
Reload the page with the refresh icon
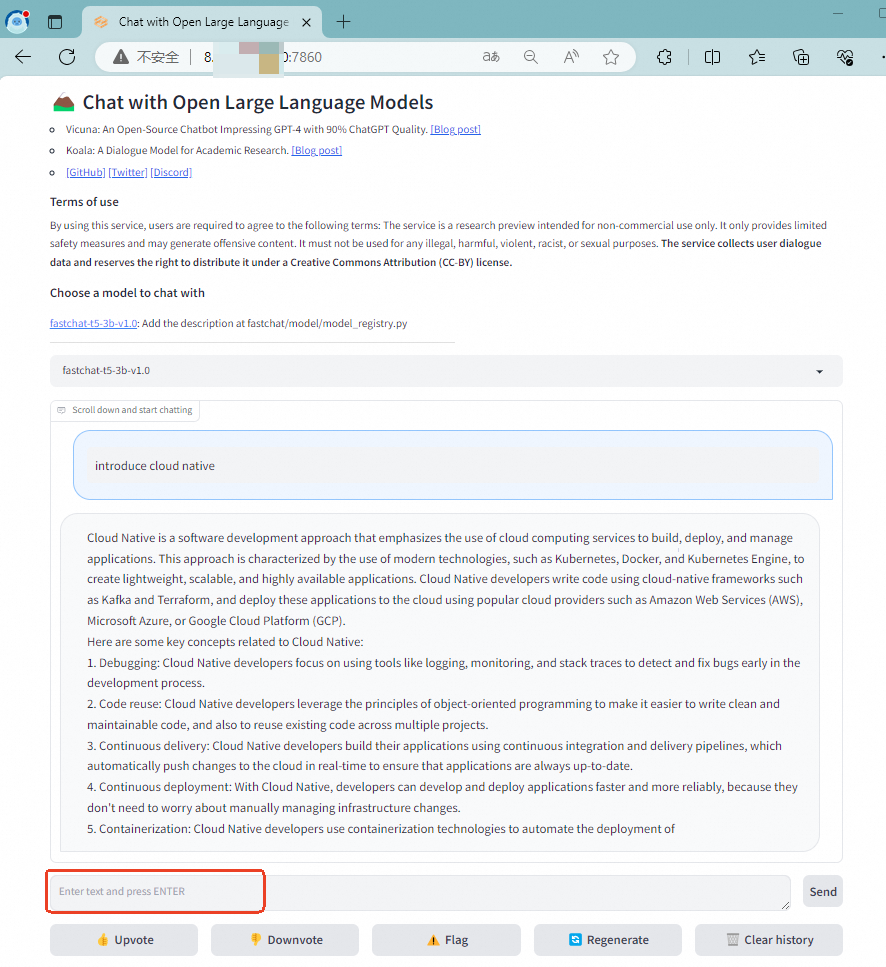click(67, 57)
